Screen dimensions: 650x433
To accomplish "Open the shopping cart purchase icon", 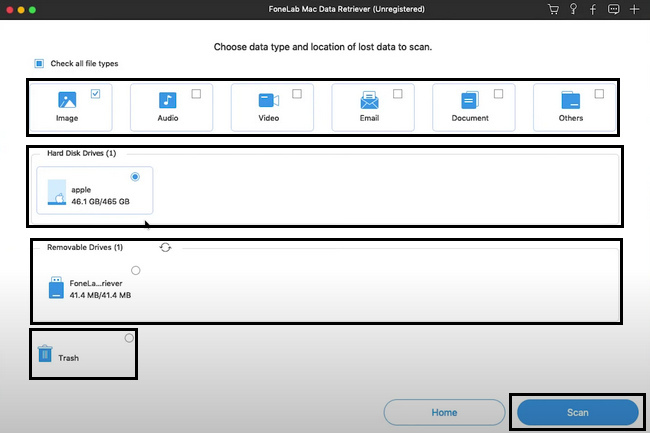I will click(x=553, y=9).
